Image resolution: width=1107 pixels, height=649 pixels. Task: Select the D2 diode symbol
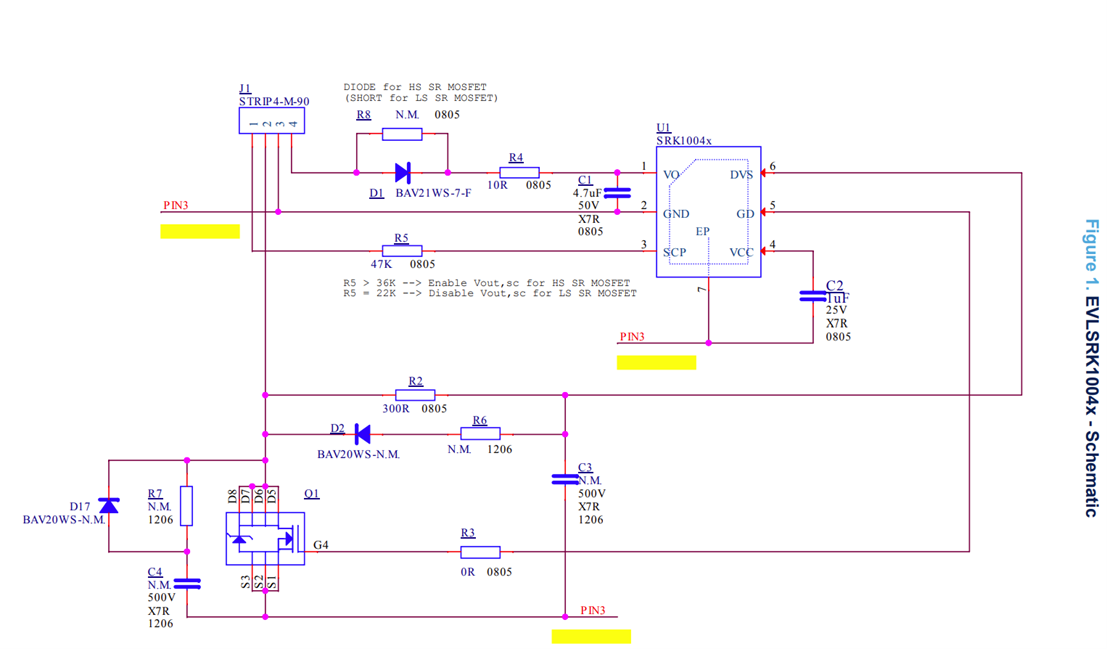tap(361, 434)
